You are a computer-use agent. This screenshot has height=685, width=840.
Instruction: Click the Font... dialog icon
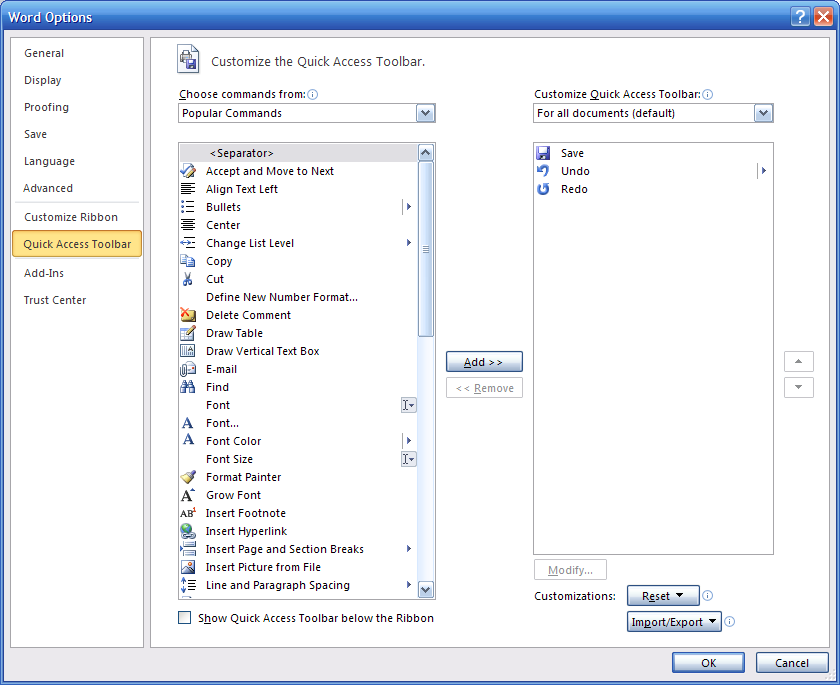point(188,423)
